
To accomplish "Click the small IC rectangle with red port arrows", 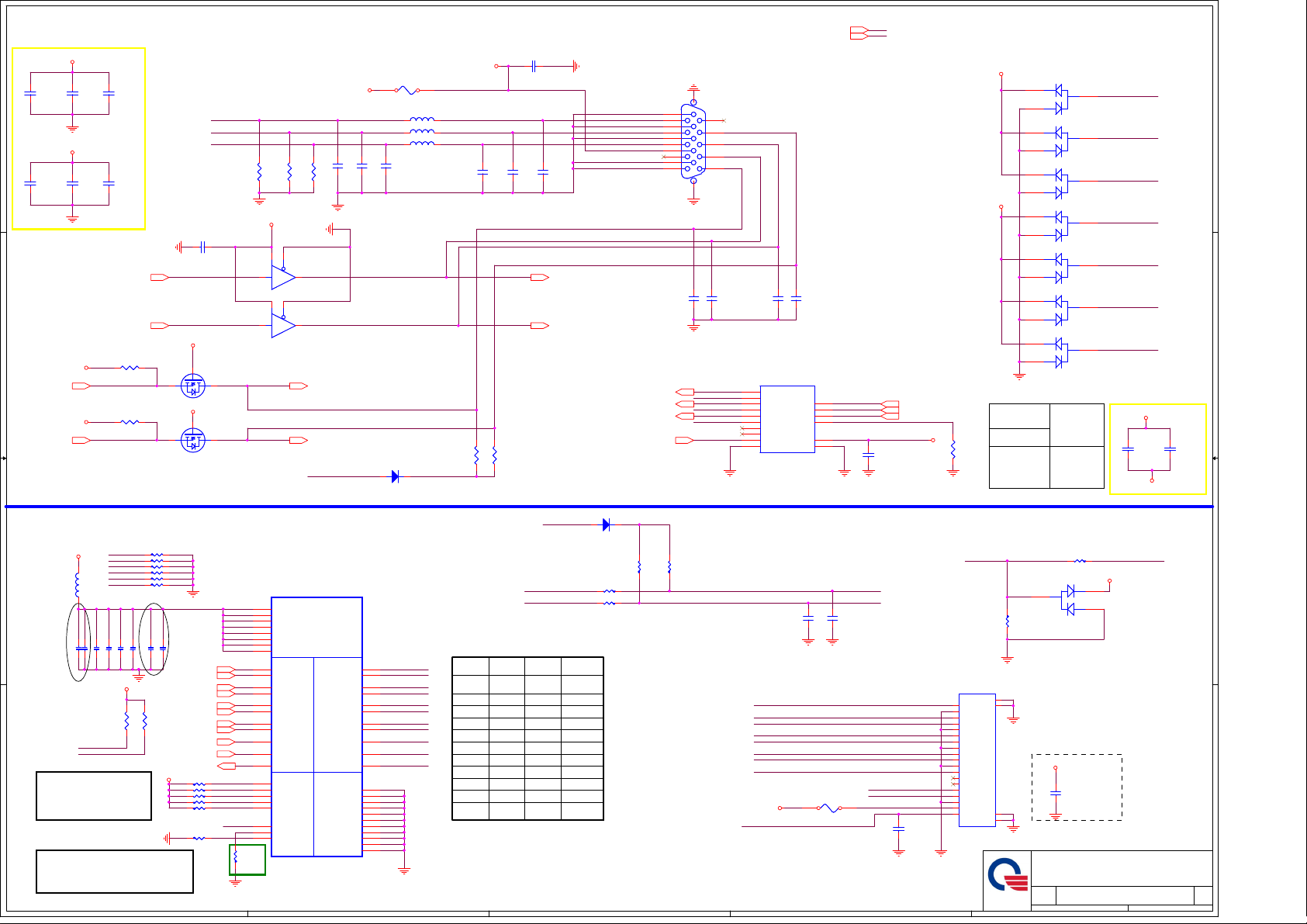I will coord(787,419).
